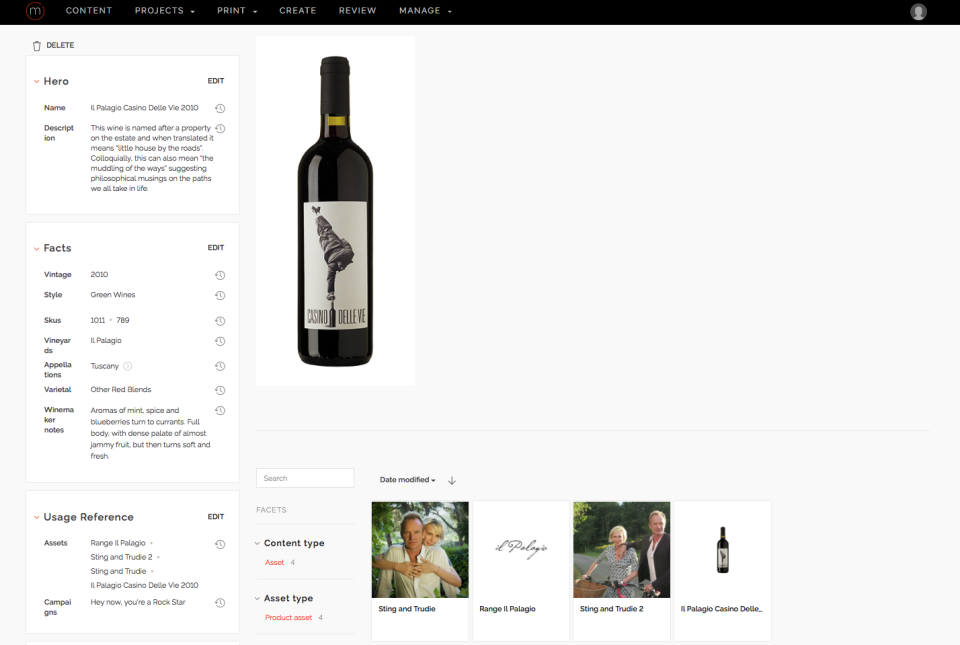Open the Il Palagio Casino Delle bottle thumbnail
The height and width of the screenshot is (645, 960).
(722, 550)
